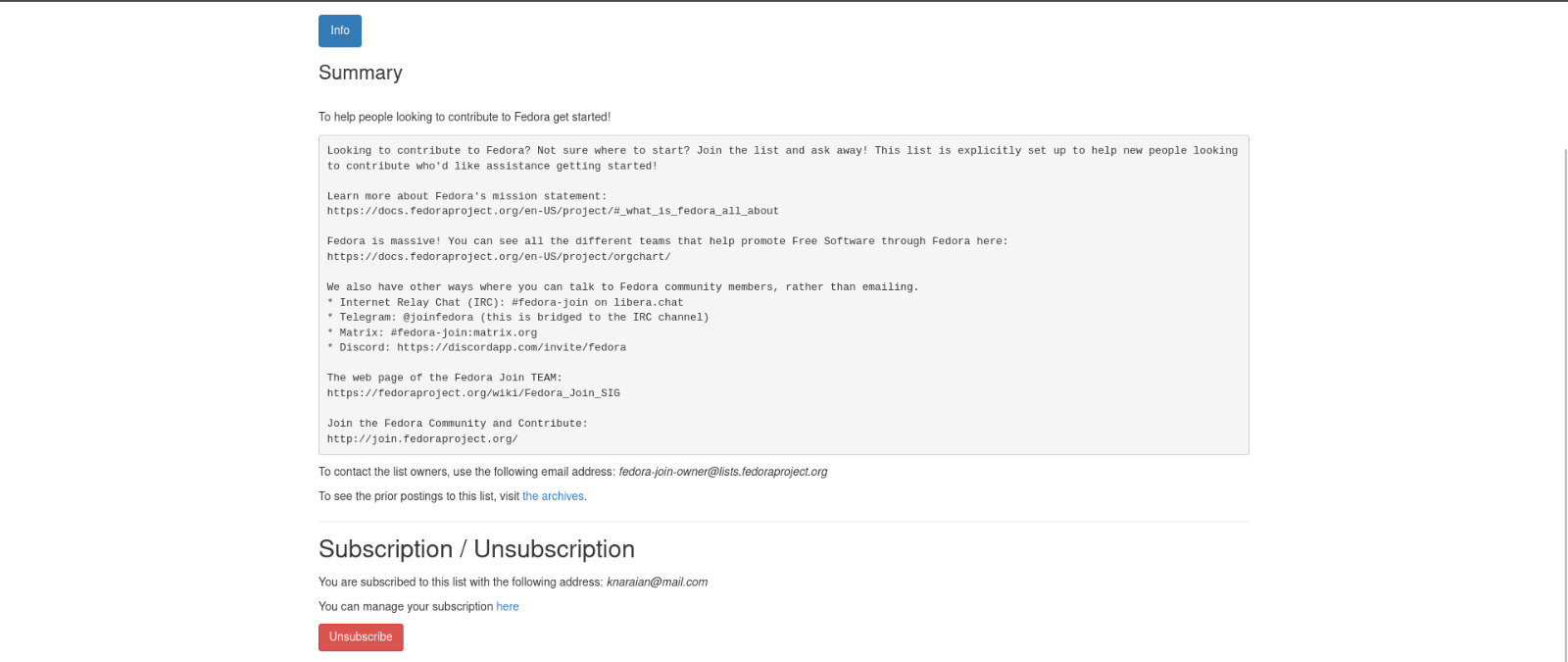The image size is (1568, 662).
Task: Click the blue Info button
Action: click(x=339, y=30)
